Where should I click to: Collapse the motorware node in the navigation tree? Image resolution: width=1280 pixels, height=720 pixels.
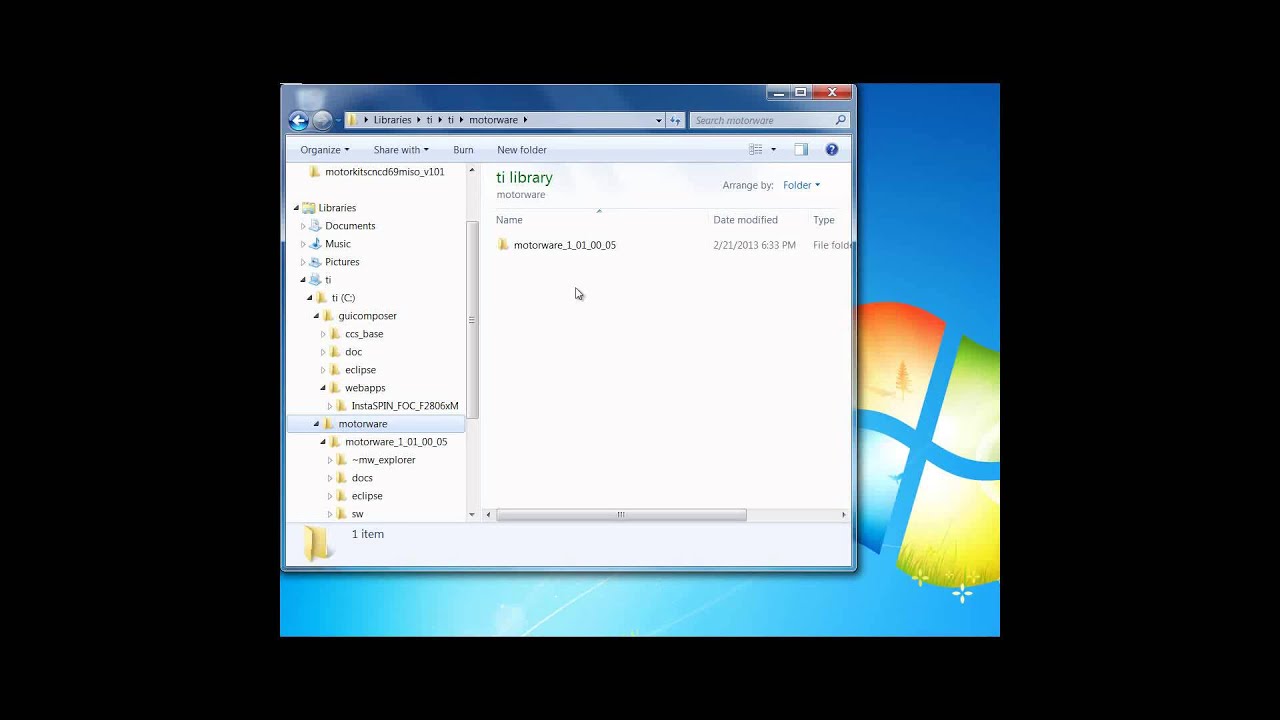coord(317,424)
